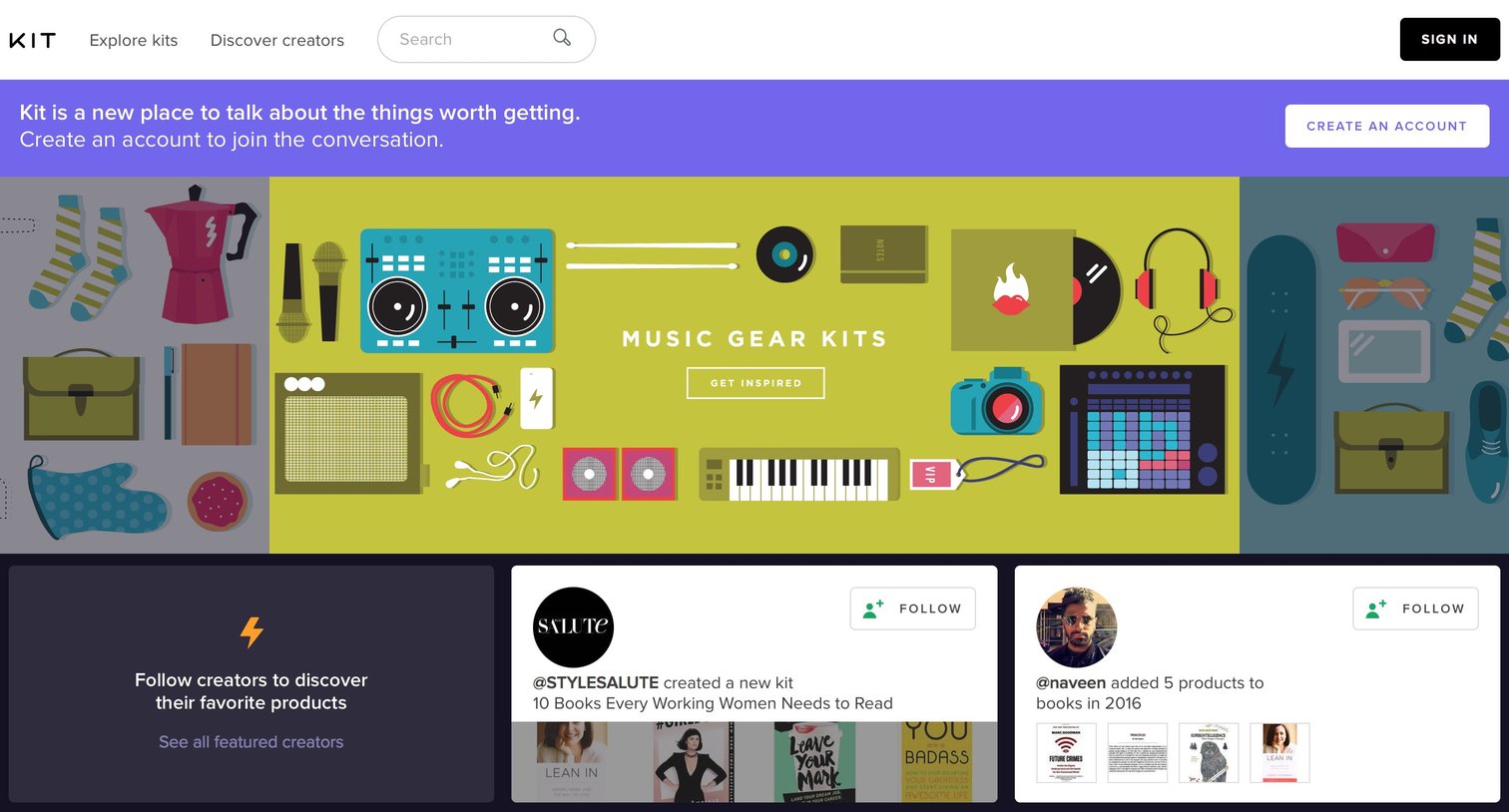The height and width of the screenshot is (812, 1509).
Task: Open the books in 2016 kit
Action: [x=1088, y=703]
